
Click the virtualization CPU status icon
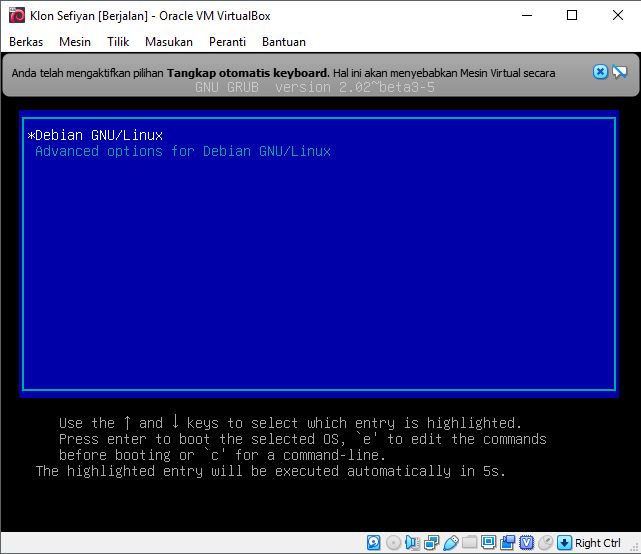click(527, 543)
